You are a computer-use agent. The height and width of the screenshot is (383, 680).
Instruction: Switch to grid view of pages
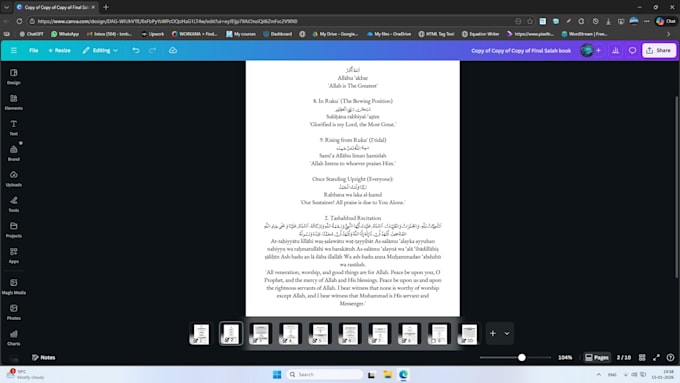click(642, 357)
